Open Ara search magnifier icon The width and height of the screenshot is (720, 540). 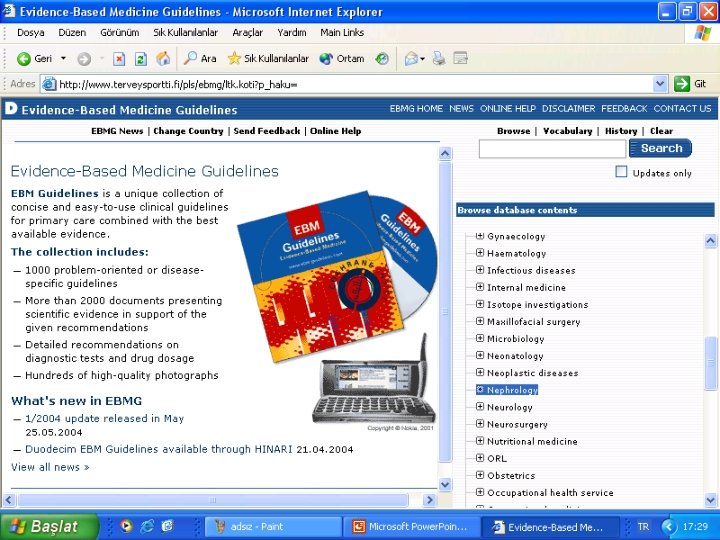coord(190,58)
